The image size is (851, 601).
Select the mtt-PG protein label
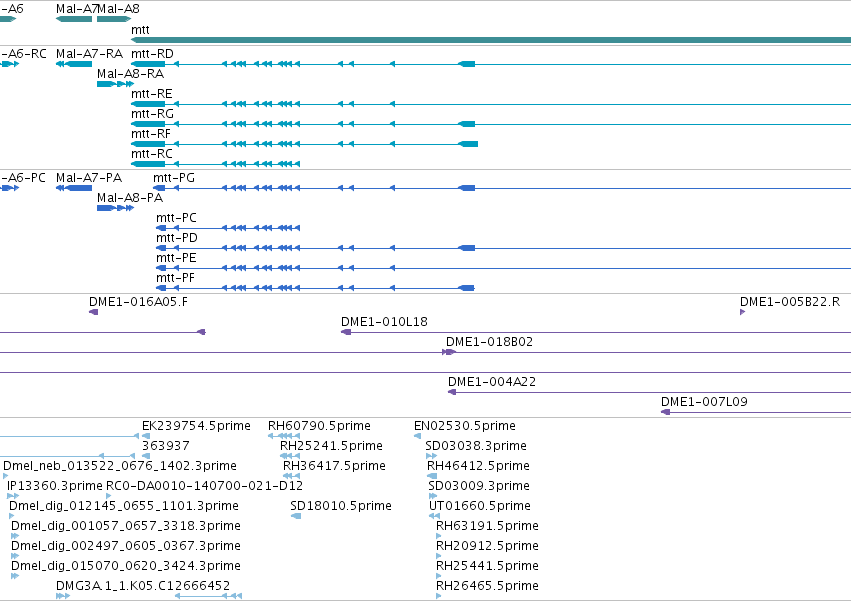pos(174,178)
